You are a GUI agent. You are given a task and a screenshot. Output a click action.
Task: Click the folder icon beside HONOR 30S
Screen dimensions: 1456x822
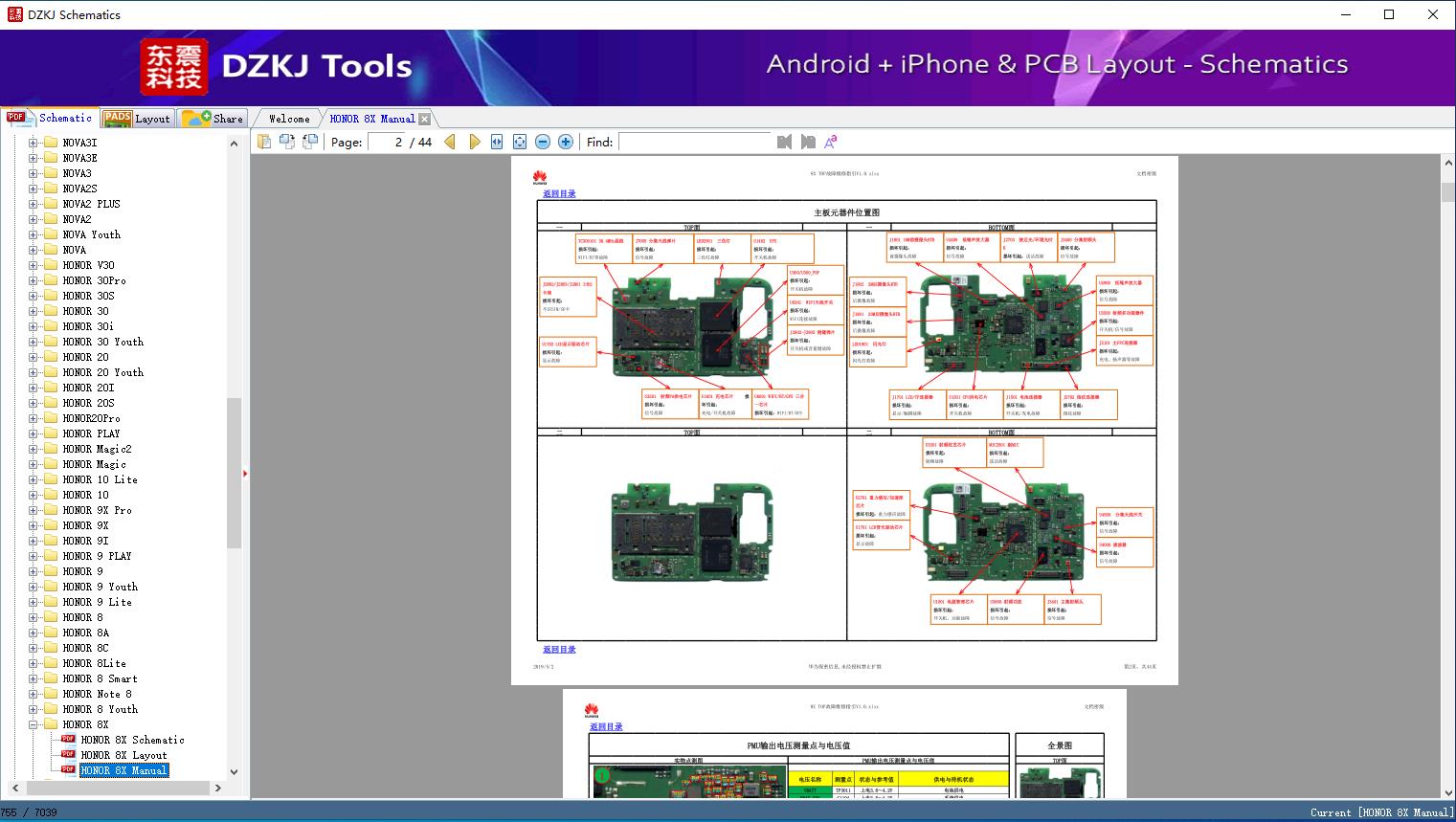coord(51,296)
